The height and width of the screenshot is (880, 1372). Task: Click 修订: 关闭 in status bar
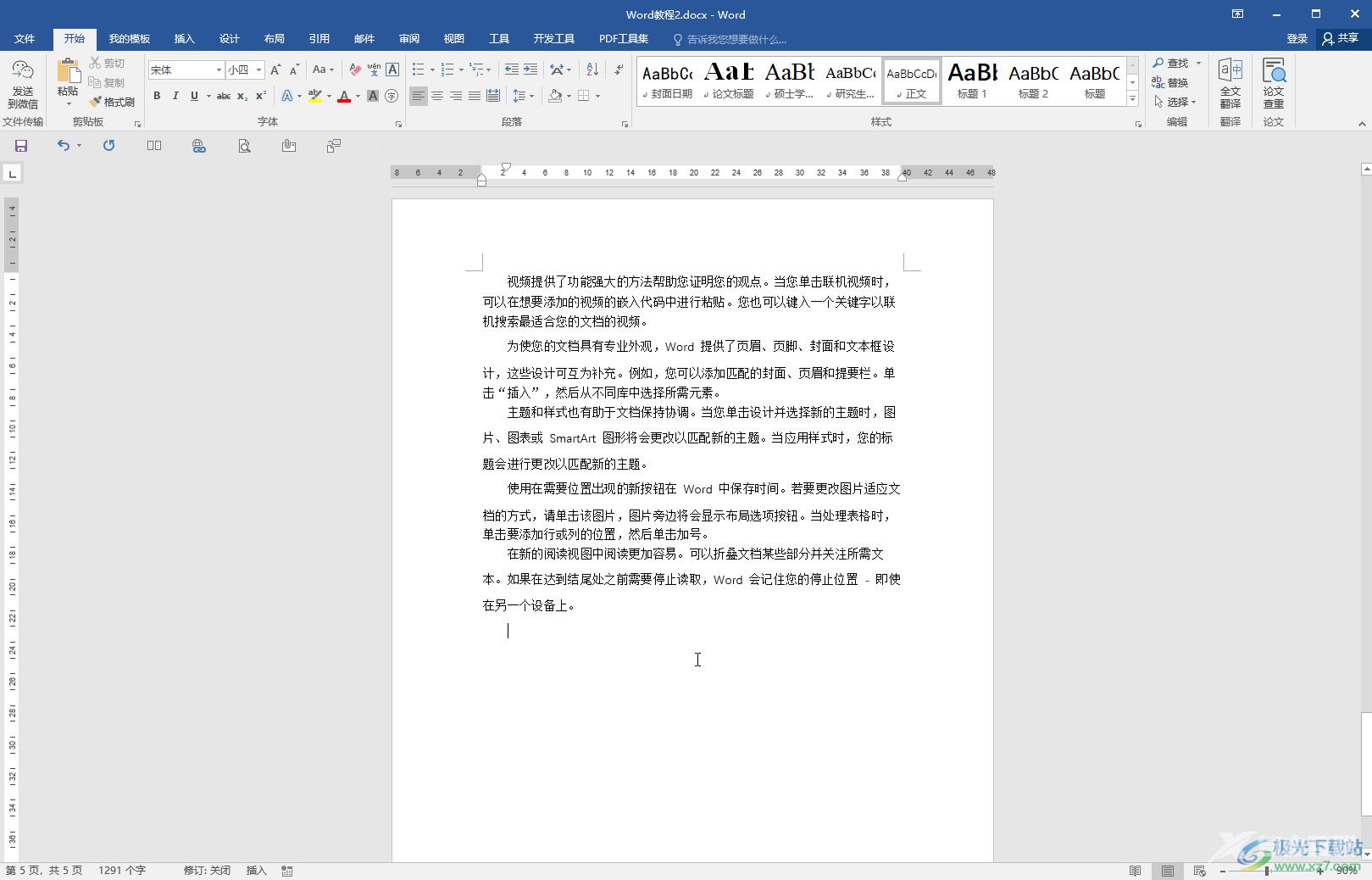point(207,871)
